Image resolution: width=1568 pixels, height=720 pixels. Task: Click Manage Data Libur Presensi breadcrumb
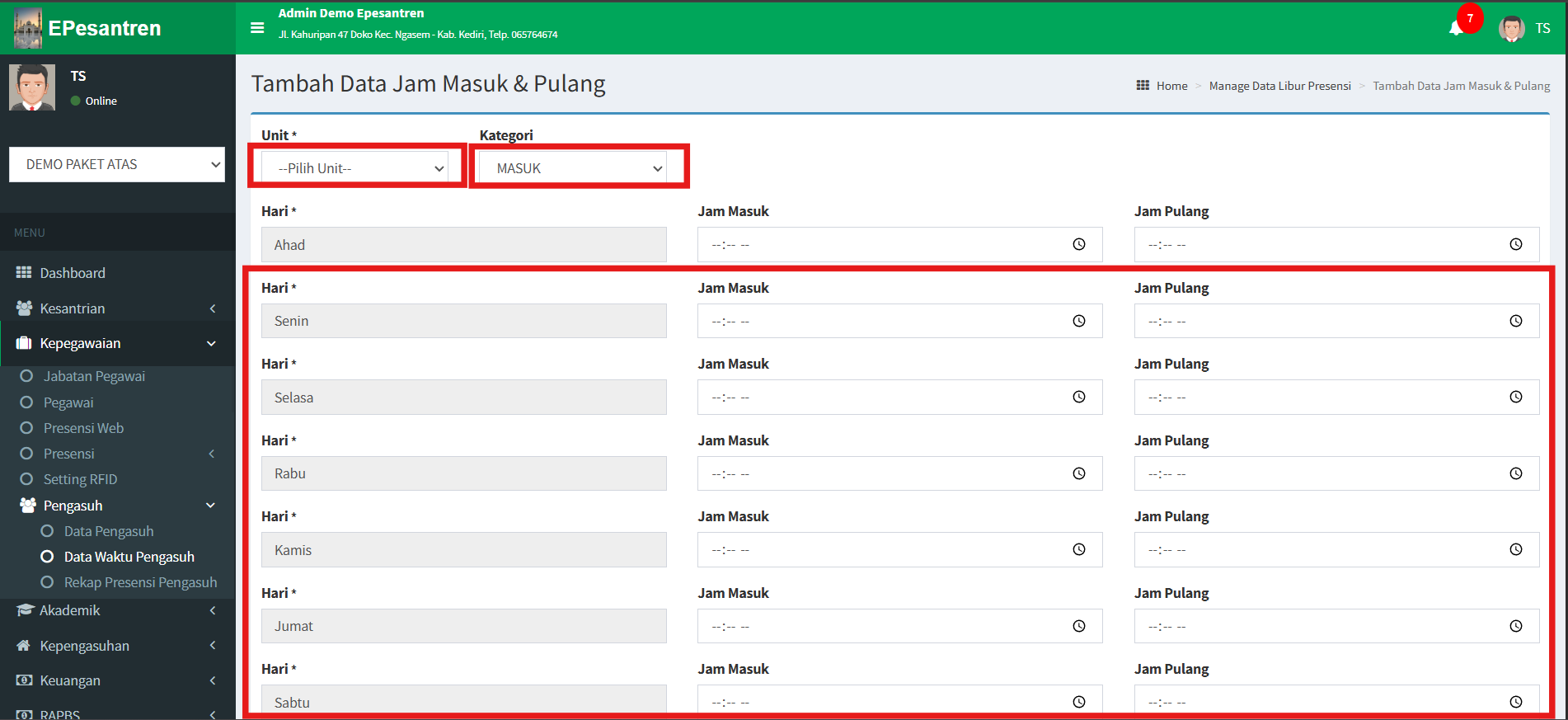click(1279, 86)
